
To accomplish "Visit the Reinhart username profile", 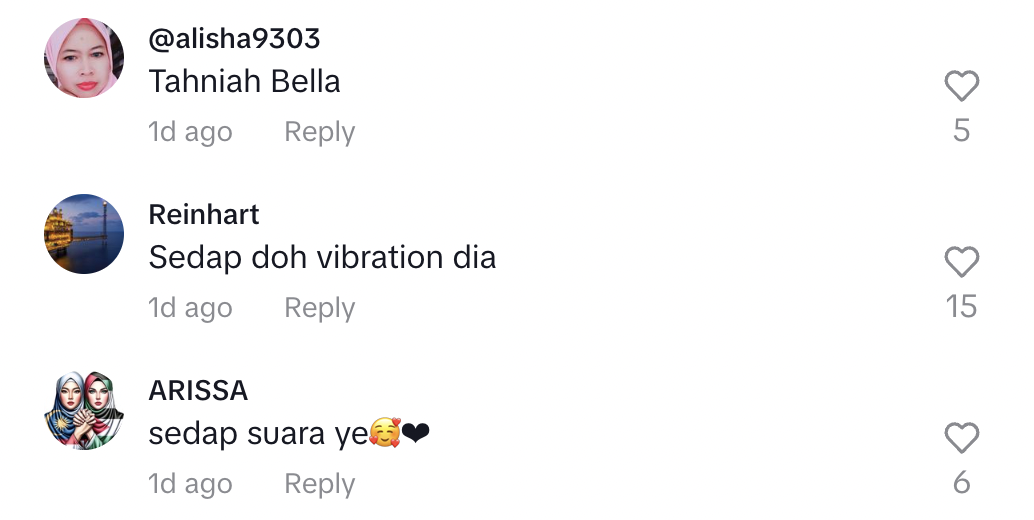I will pyautogui.click(x=204, y=215).
